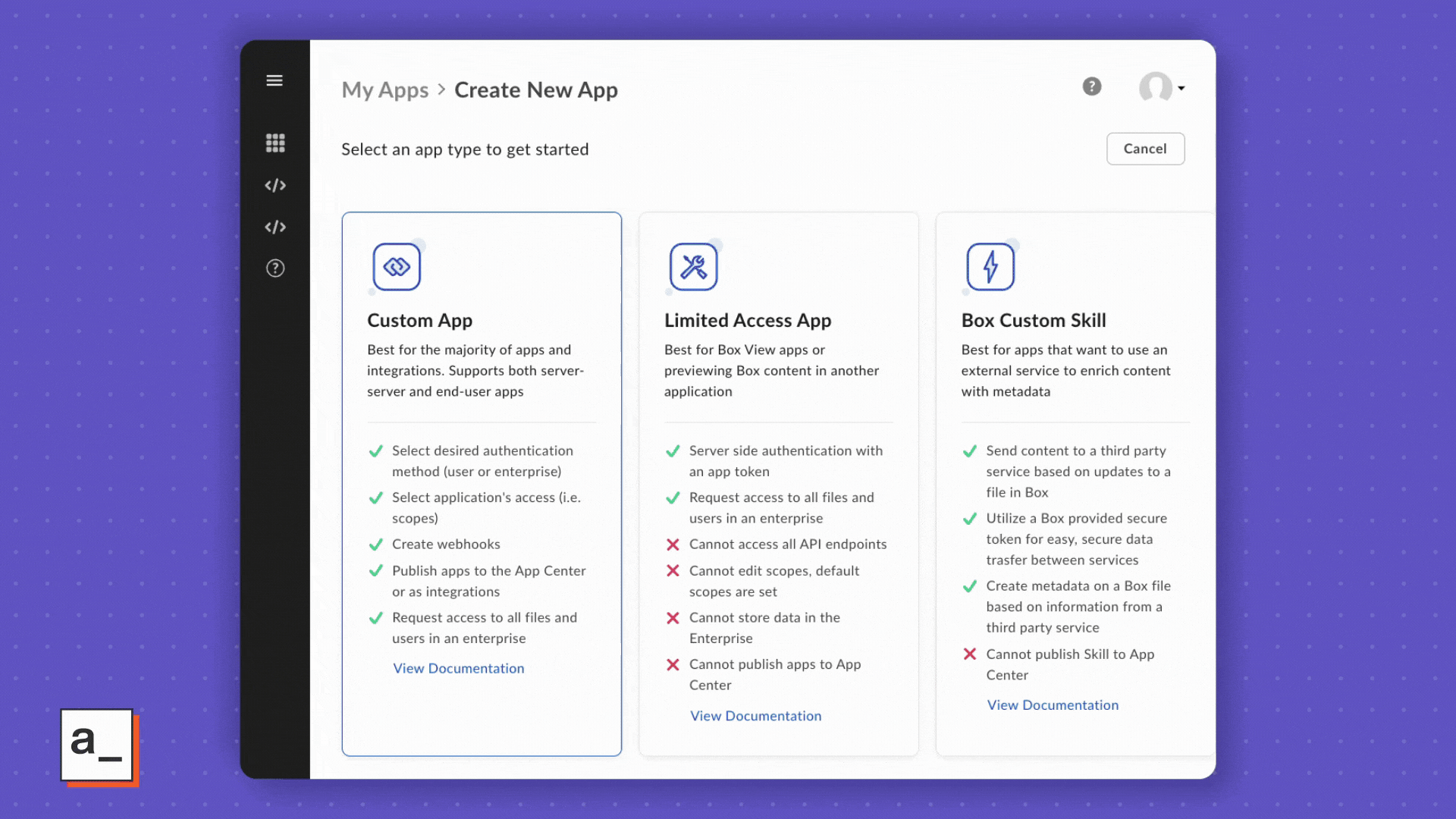The width and height of the screenshot is (1456, 819).
Task: Open the user avatar profile
Action: point(1156,87)
